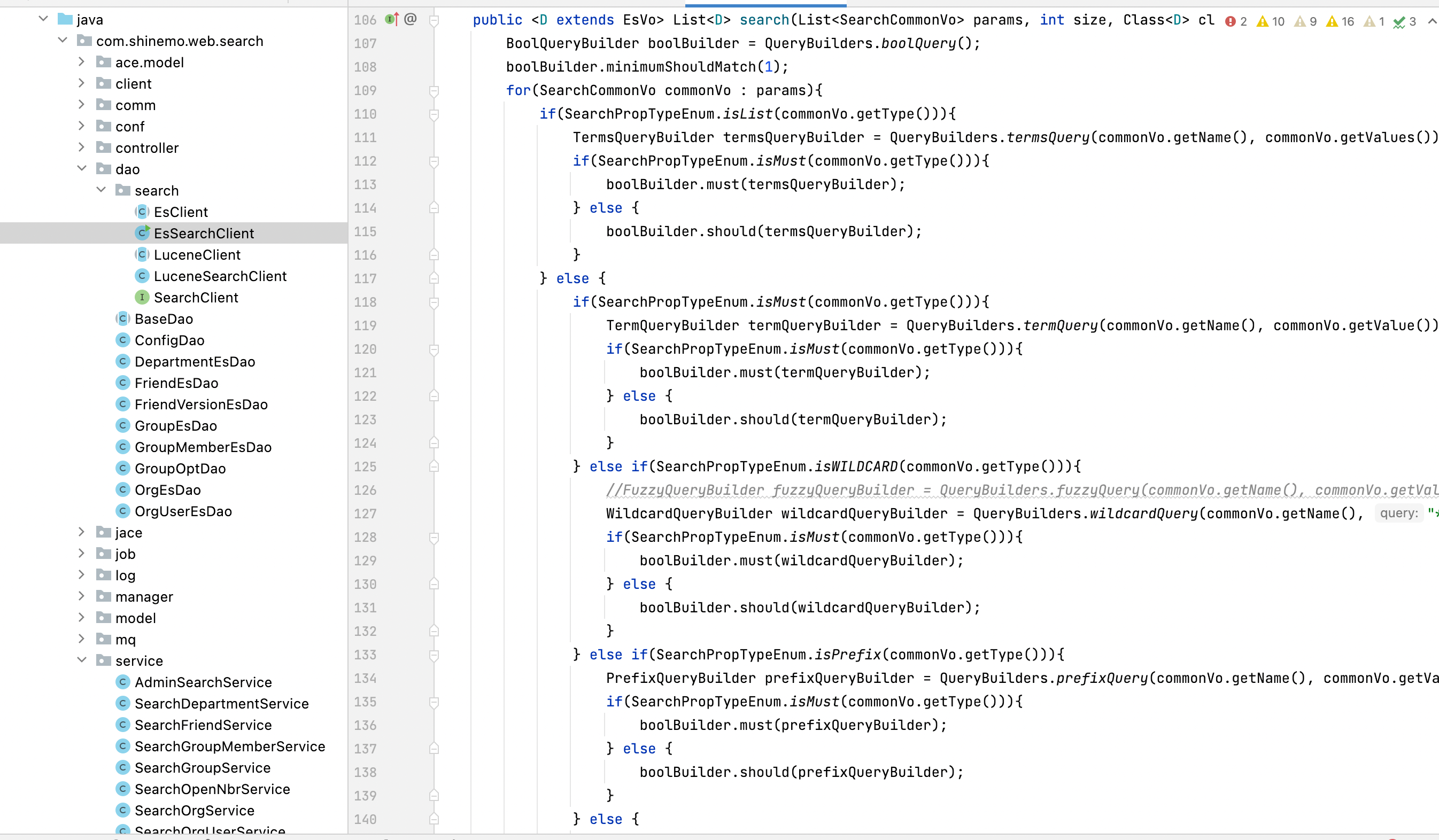This screenshot has height=840, width=1439.
Task: Open the EsClient class file
Action: coord(181,212)
